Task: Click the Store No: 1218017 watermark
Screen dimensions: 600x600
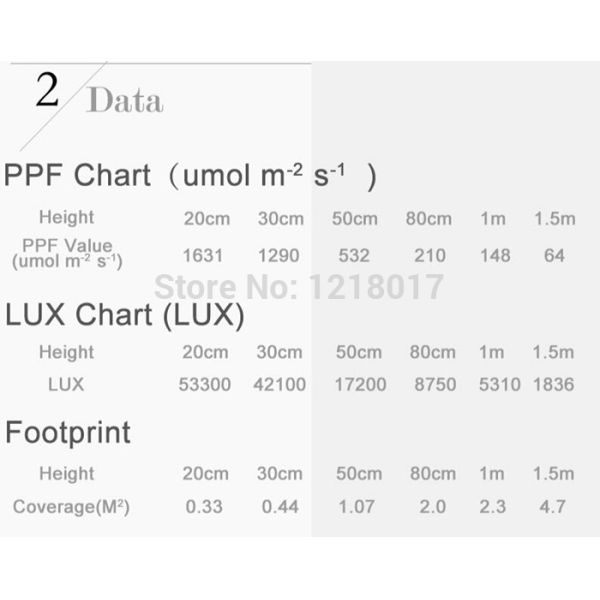Action: pyautogui.click(x=298, y=287)
